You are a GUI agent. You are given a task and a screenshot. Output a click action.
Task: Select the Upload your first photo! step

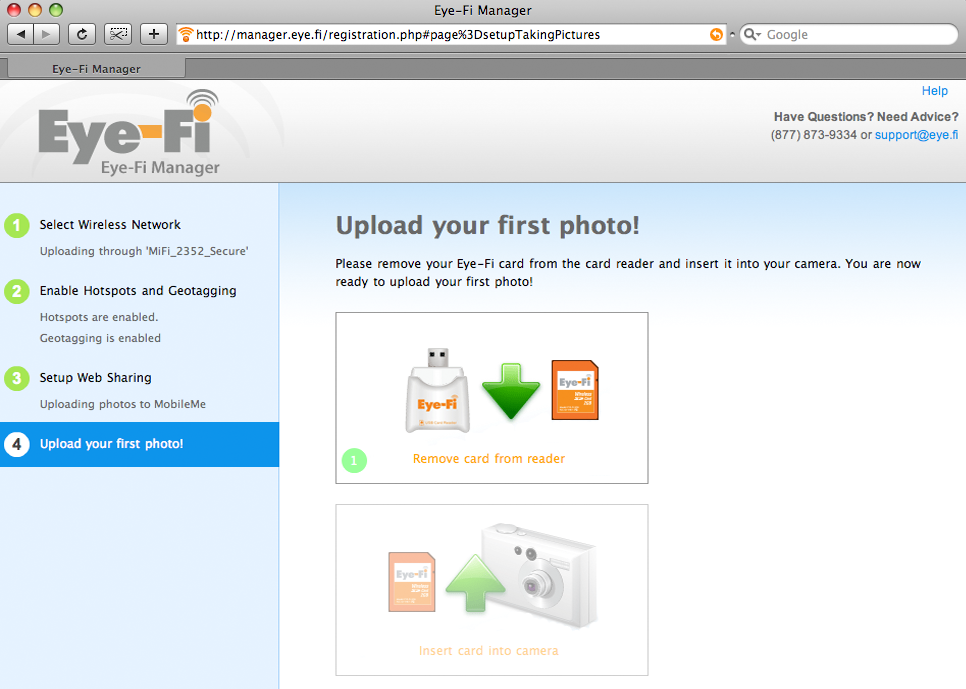tap(139, 444)
